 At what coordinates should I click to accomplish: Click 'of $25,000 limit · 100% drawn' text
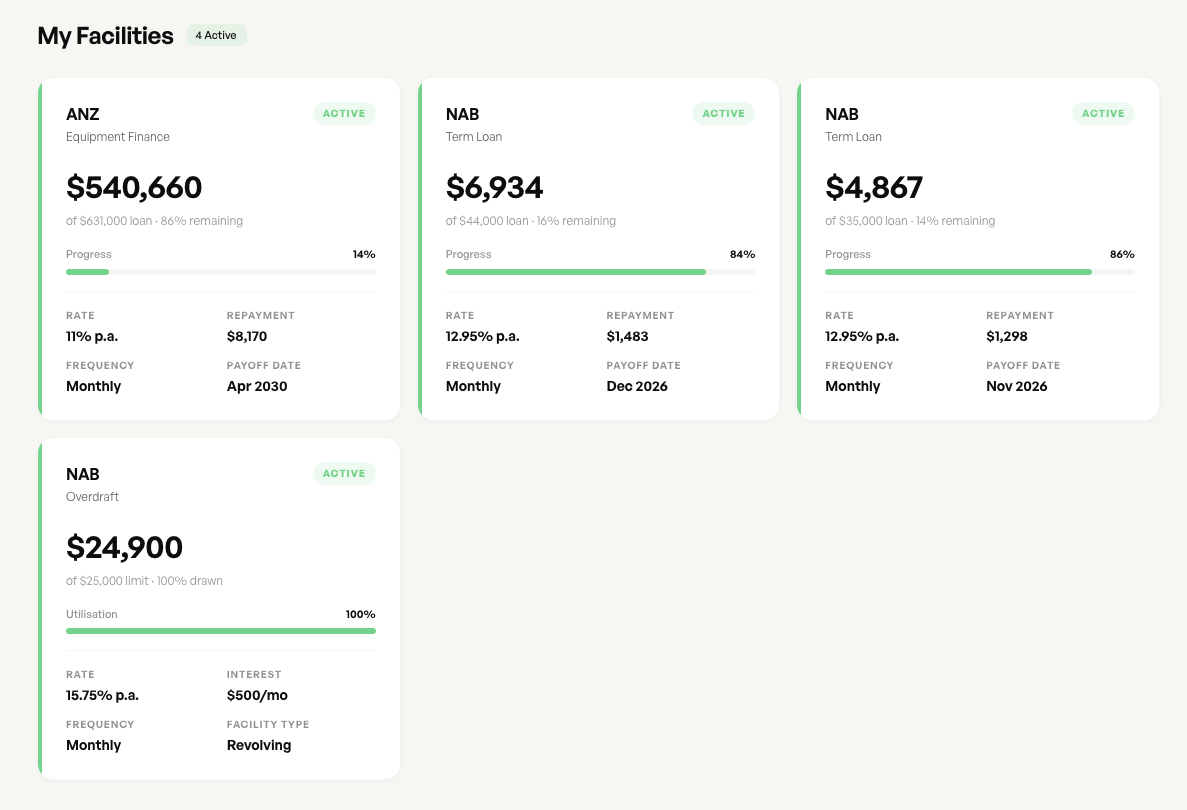[145, 581]
